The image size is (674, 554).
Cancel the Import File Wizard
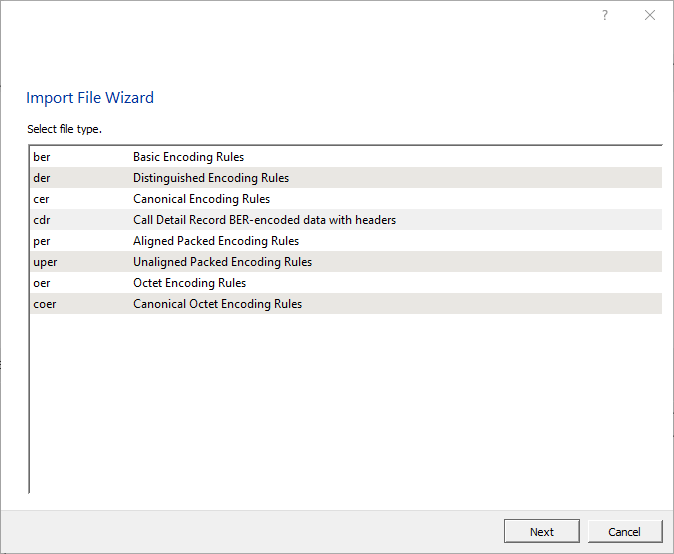click(625, 532)
